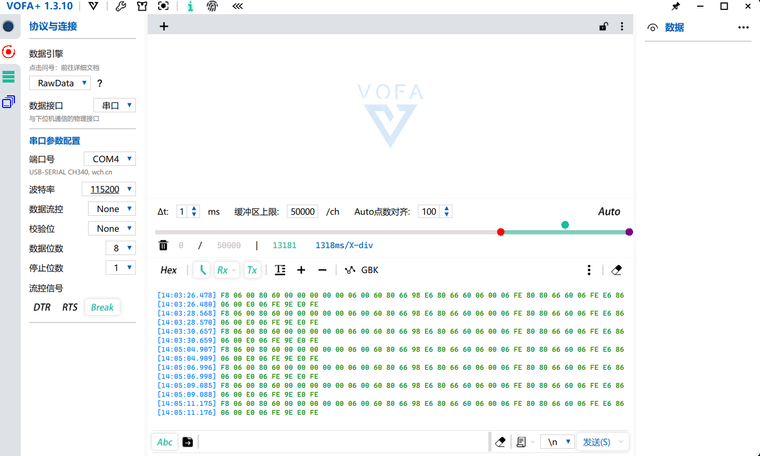Click the [14:03:26.478] log line timestamp
Image resolution: width=760 pixels, height=456 pixels.
(x=187, y=295)
